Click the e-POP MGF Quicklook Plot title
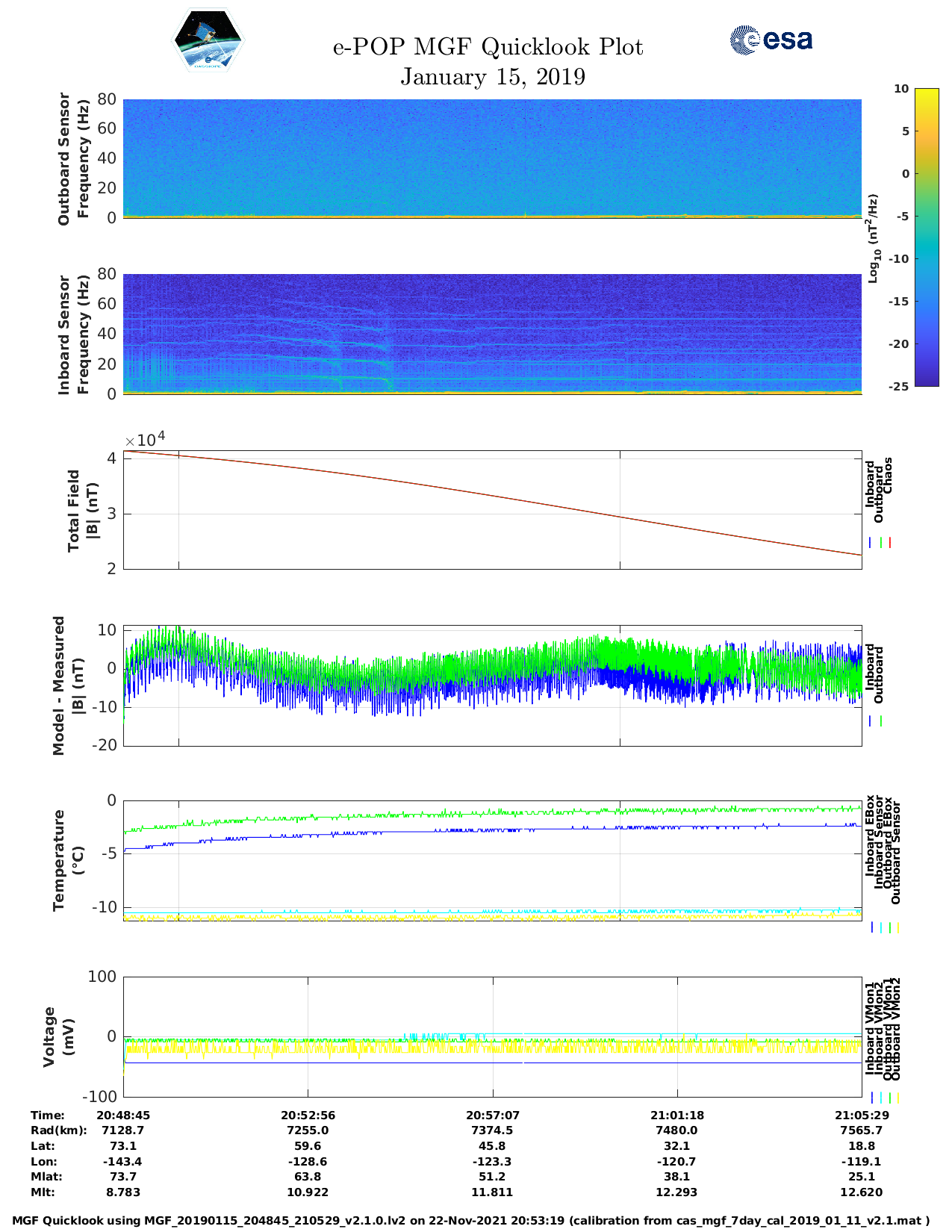The height and width of the screenshot is (1232, 952). point(488,47)
